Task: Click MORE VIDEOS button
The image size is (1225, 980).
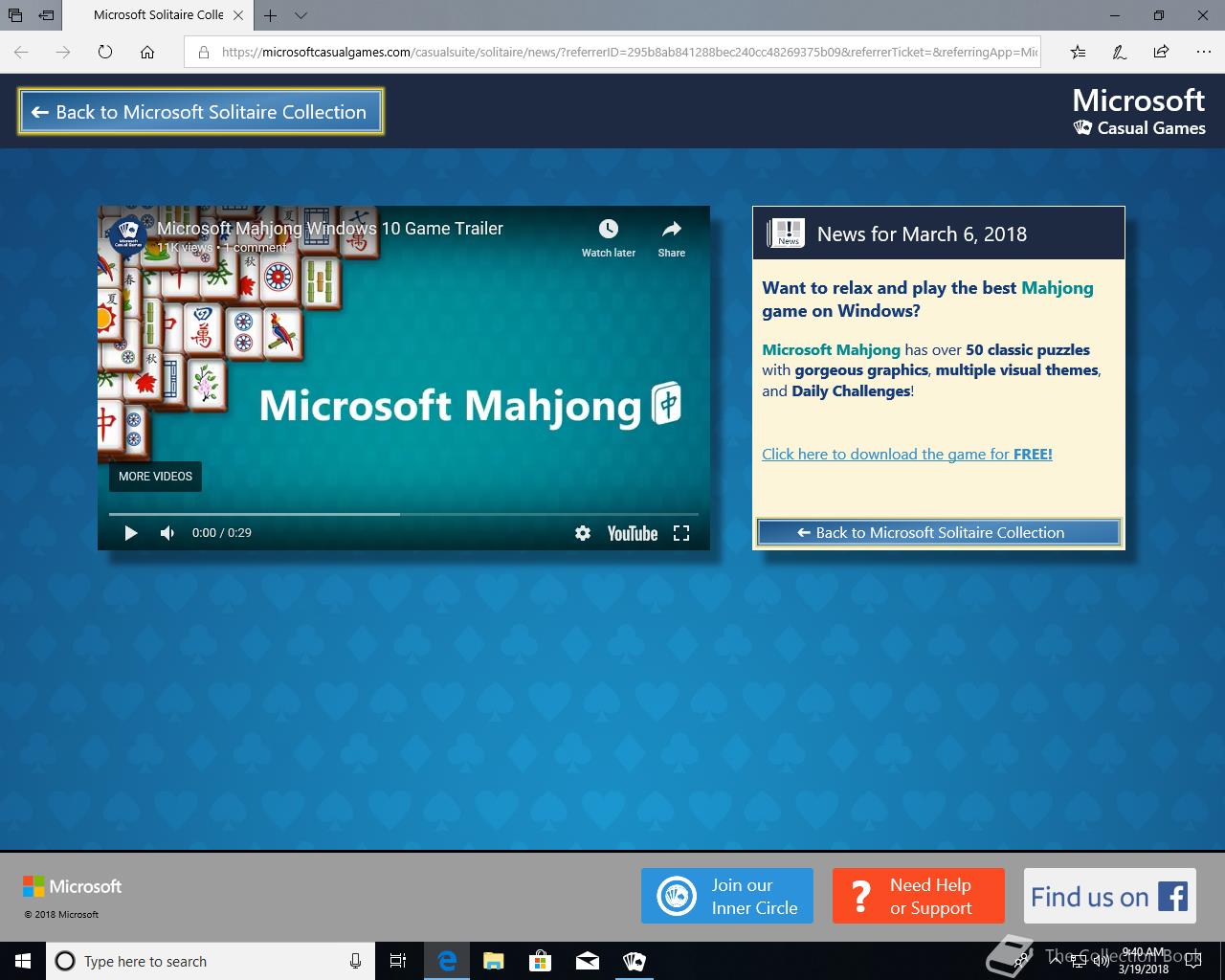Action: 155,476
